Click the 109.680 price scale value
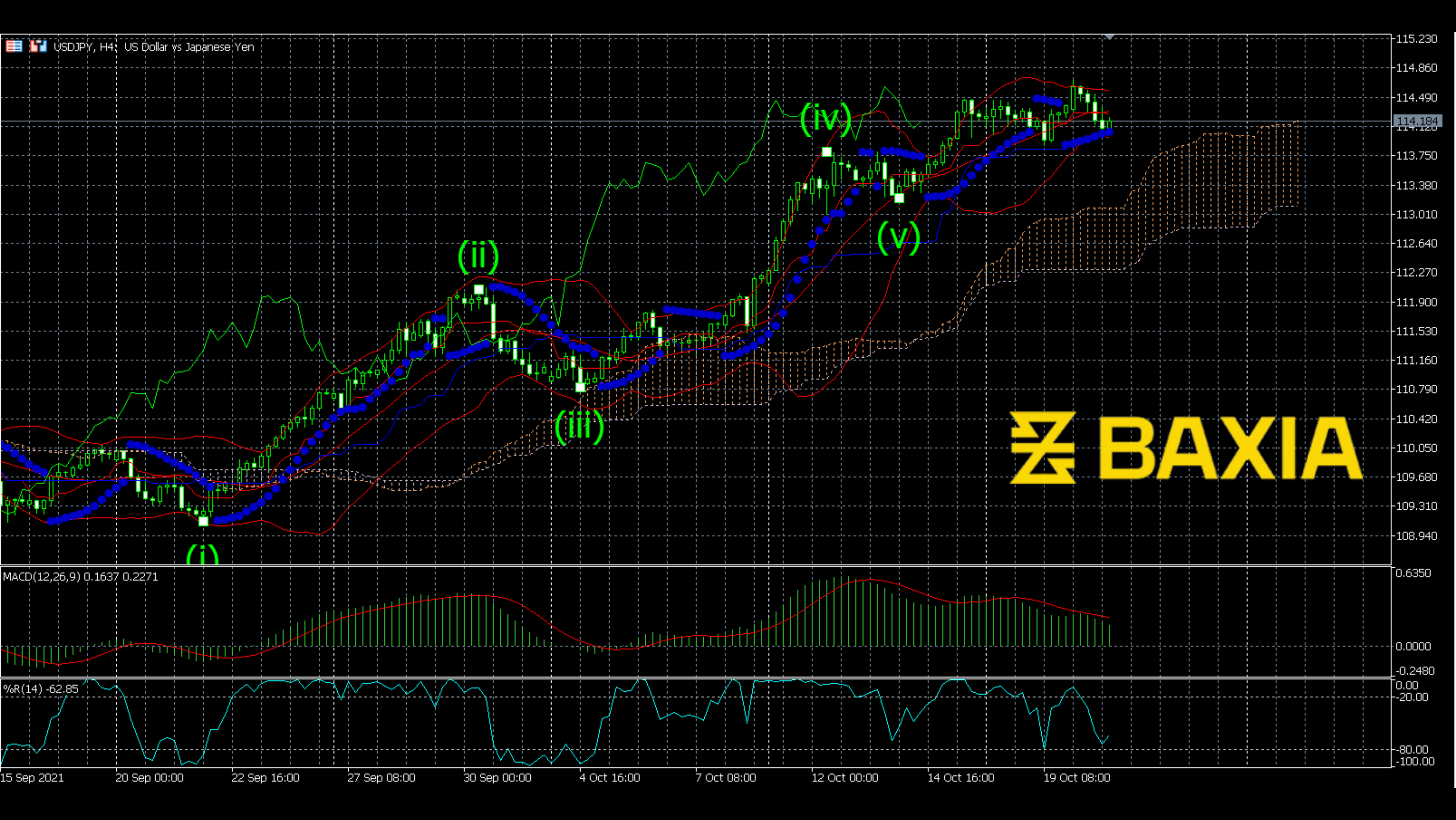The width and height of the screenshot is (1456, 820). [x=1416, y=477]
